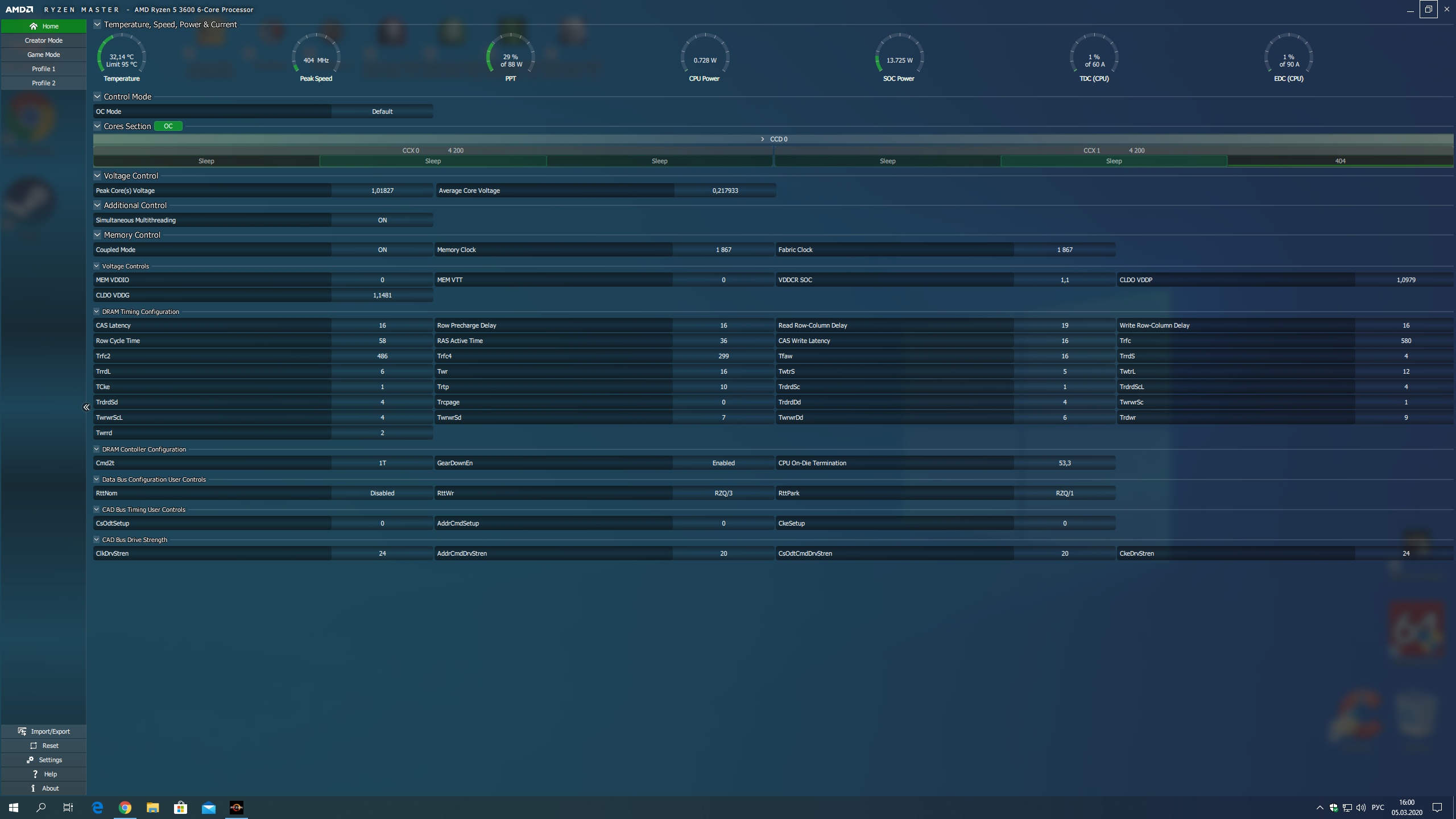Collapse the sidebar with double-chevron arrow
This screenshot has width=1456, height=819.
coord(86,407)
